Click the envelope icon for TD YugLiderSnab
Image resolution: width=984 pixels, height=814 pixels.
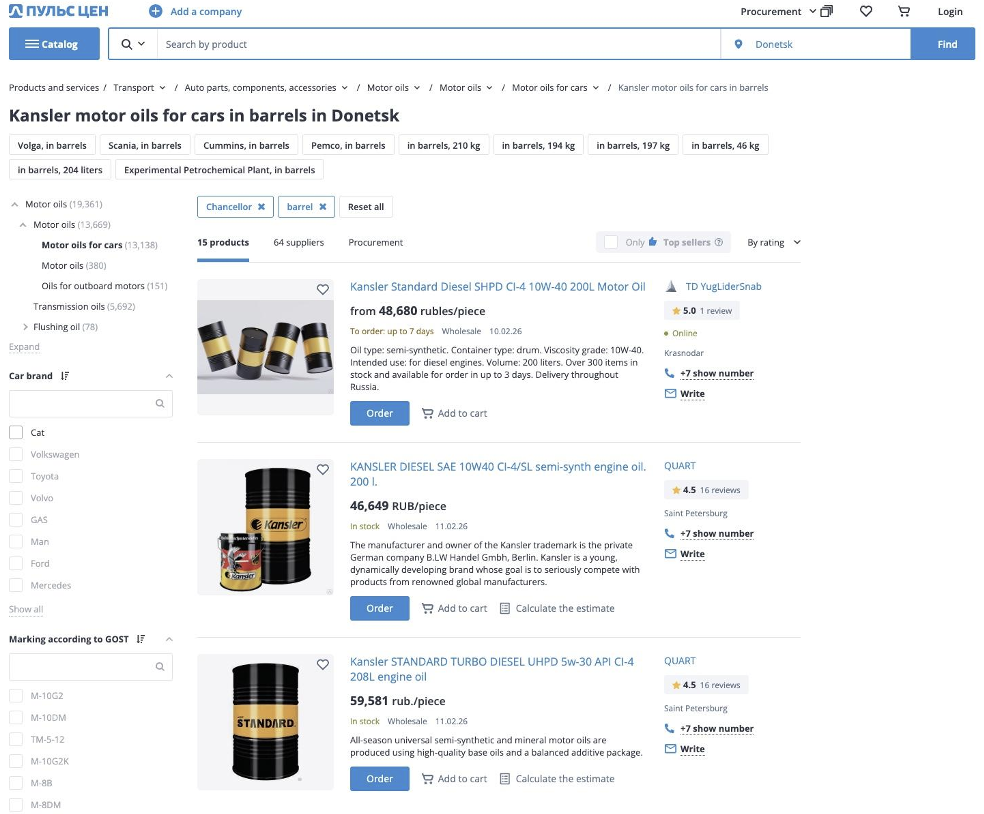click(670, 394)
